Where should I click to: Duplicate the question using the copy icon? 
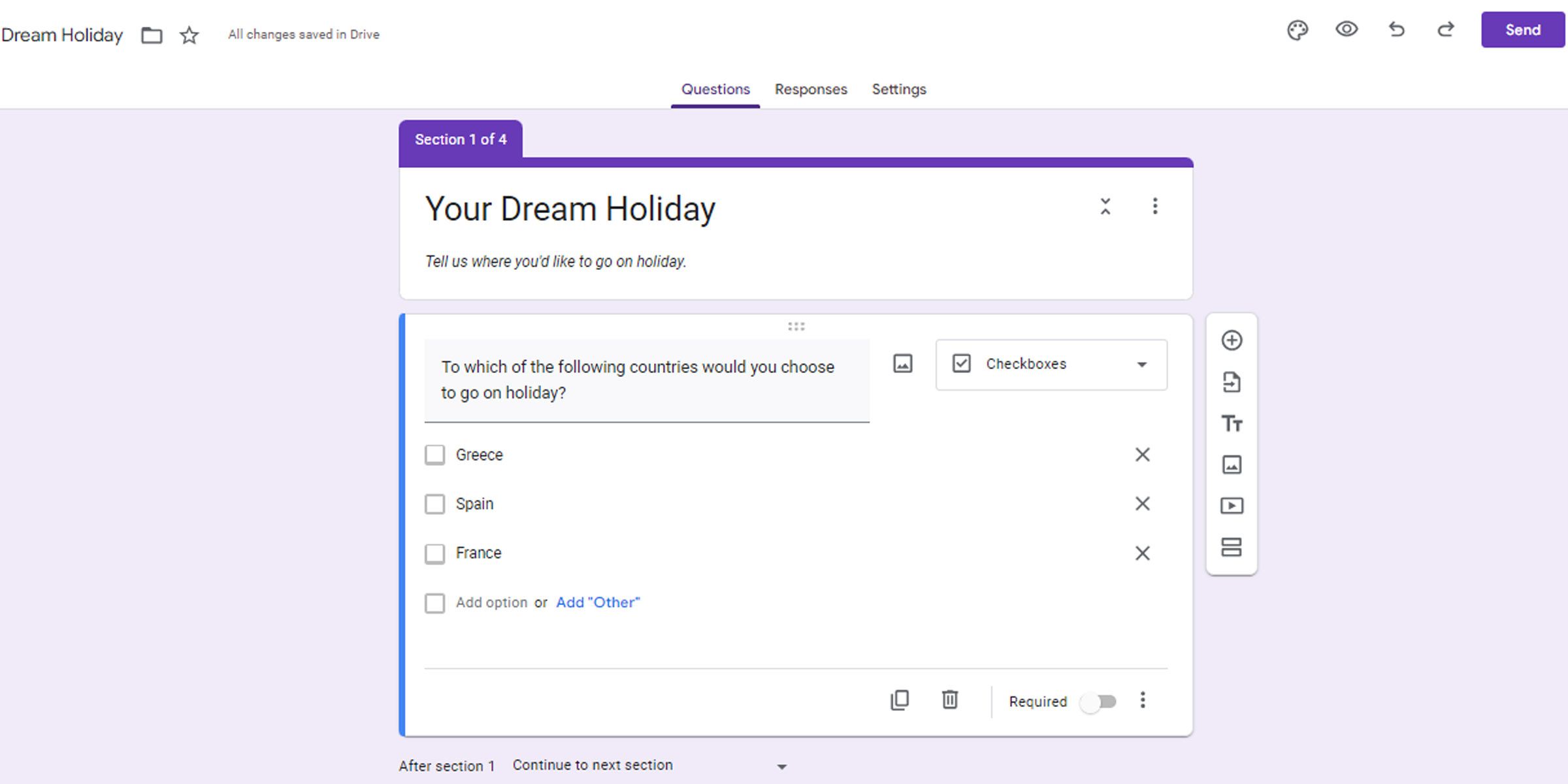900,700
